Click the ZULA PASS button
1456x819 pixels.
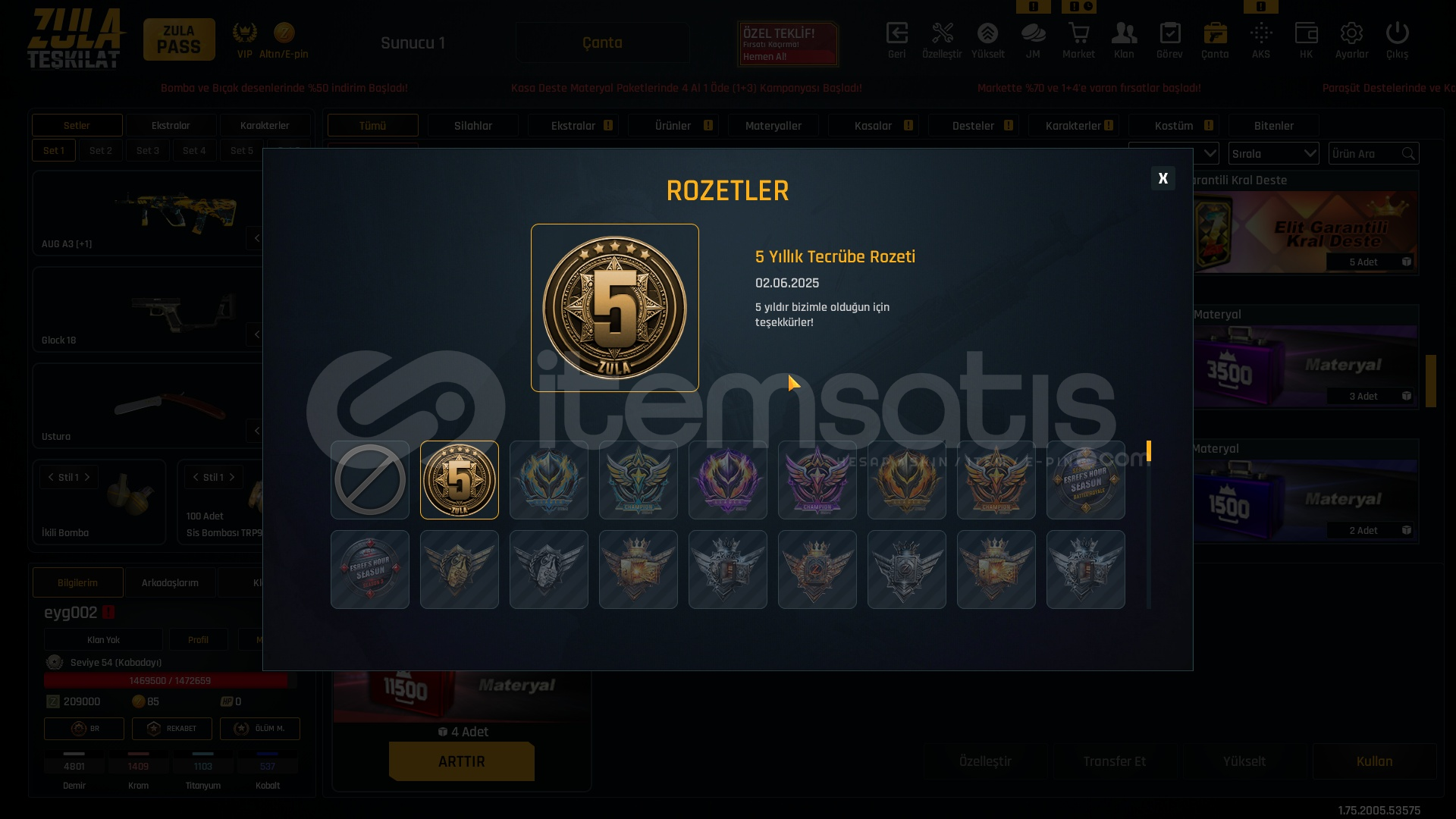coord(179,39)
